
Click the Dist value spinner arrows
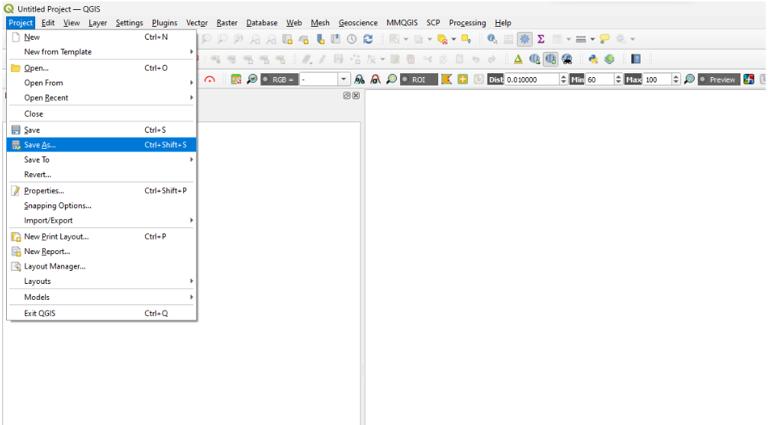(x=563, y=79)
